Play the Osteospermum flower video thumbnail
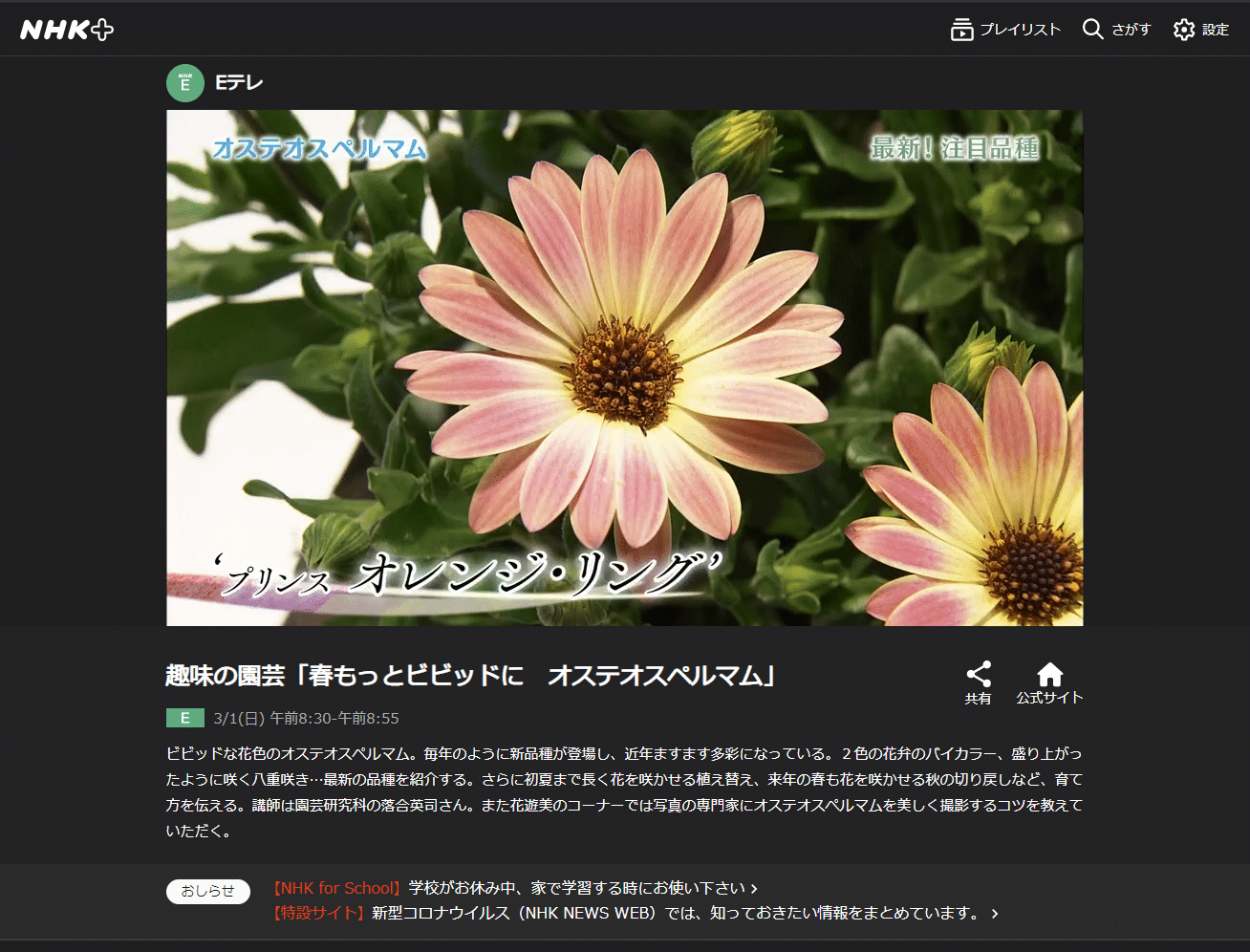 tap(625, 368)
